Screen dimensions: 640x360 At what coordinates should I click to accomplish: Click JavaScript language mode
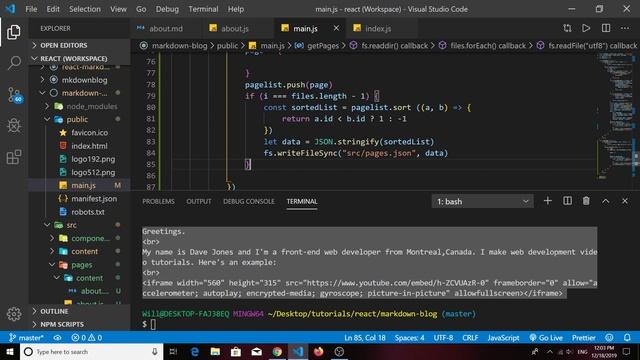click(x=503, y=338)
